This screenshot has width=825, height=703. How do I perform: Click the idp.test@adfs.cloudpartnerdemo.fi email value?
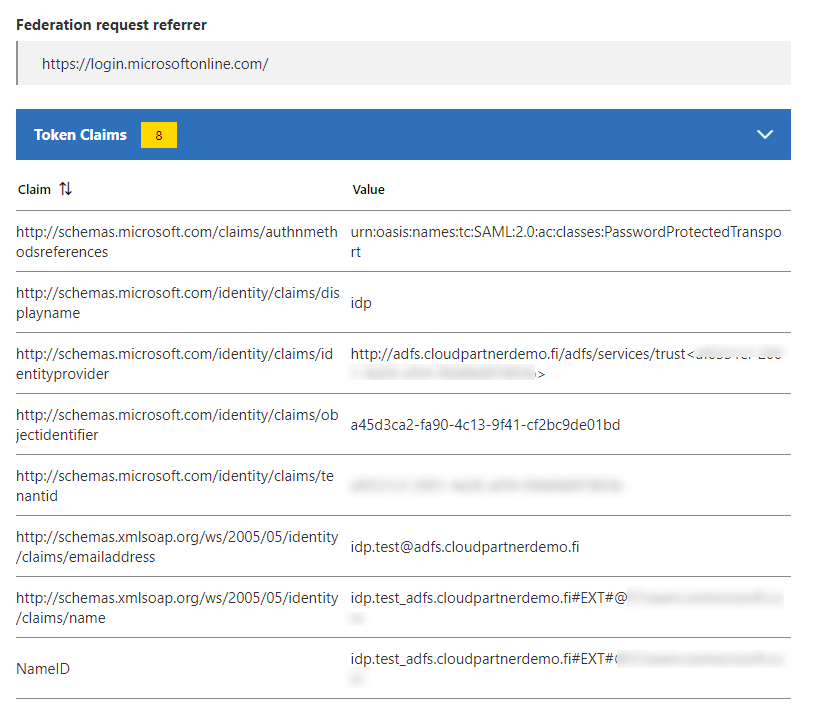tap(465, 547)
